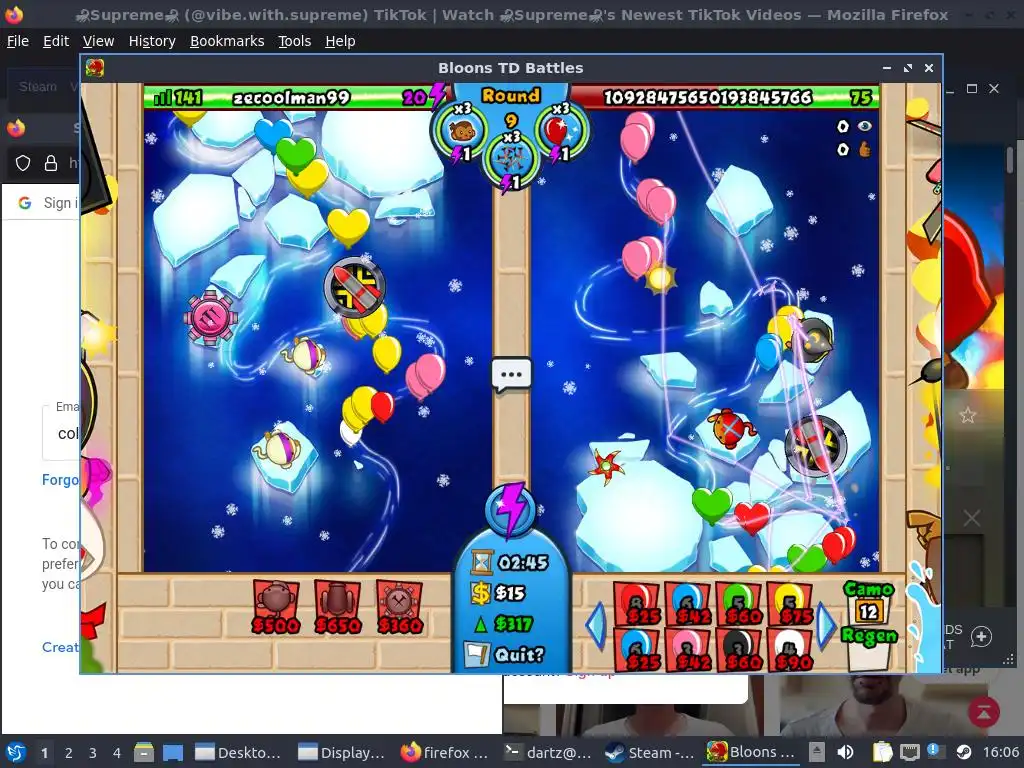The width and height of the screenshot is (1024, 768).
Task: Open Steam menu in background Steam window
Action: click(x=37, y=87)
